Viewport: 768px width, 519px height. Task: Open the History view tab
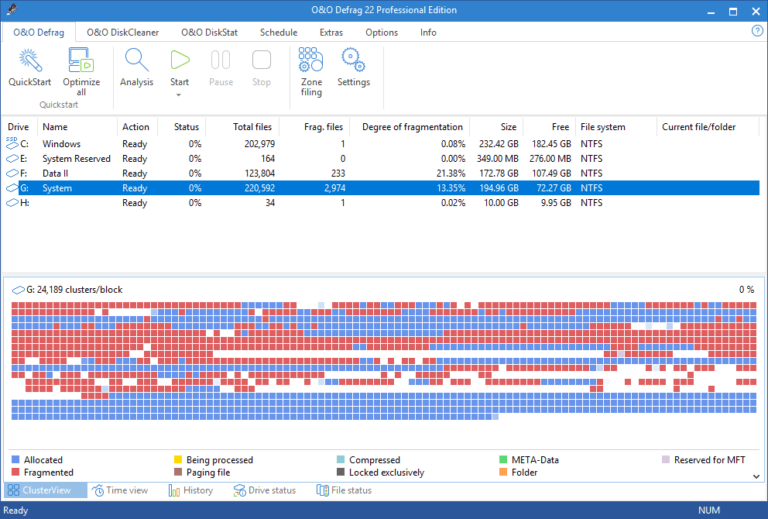click(191, 490)
